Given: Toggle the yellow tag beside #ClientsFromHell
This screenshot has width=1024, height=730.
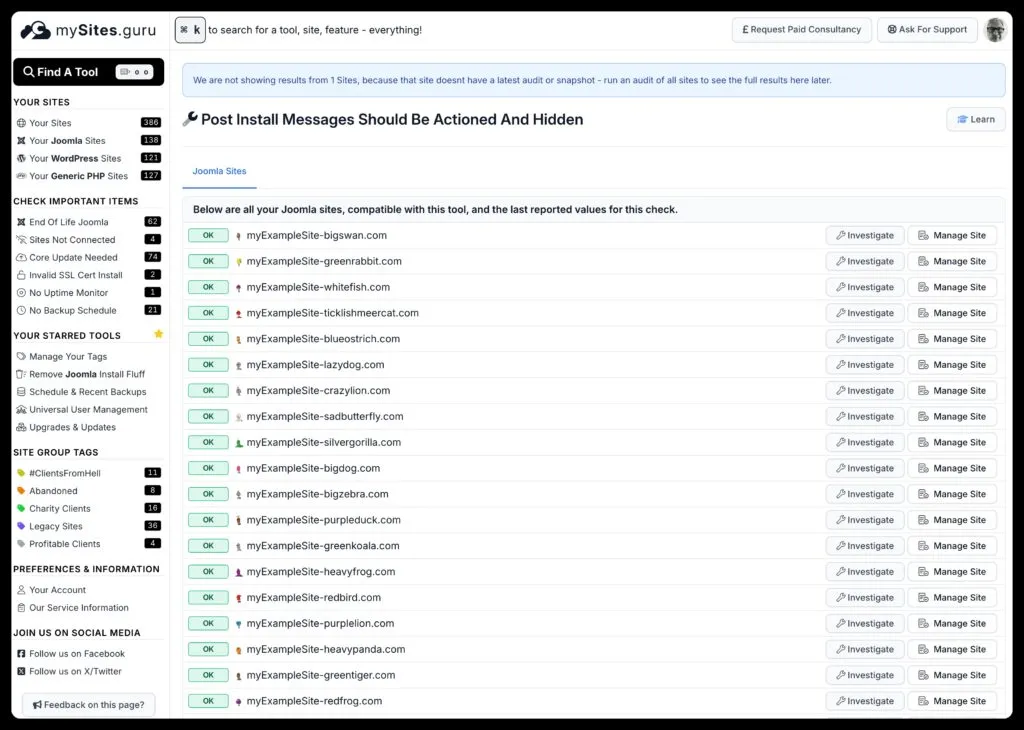Looking at the screenshot, I should (19, 473).
